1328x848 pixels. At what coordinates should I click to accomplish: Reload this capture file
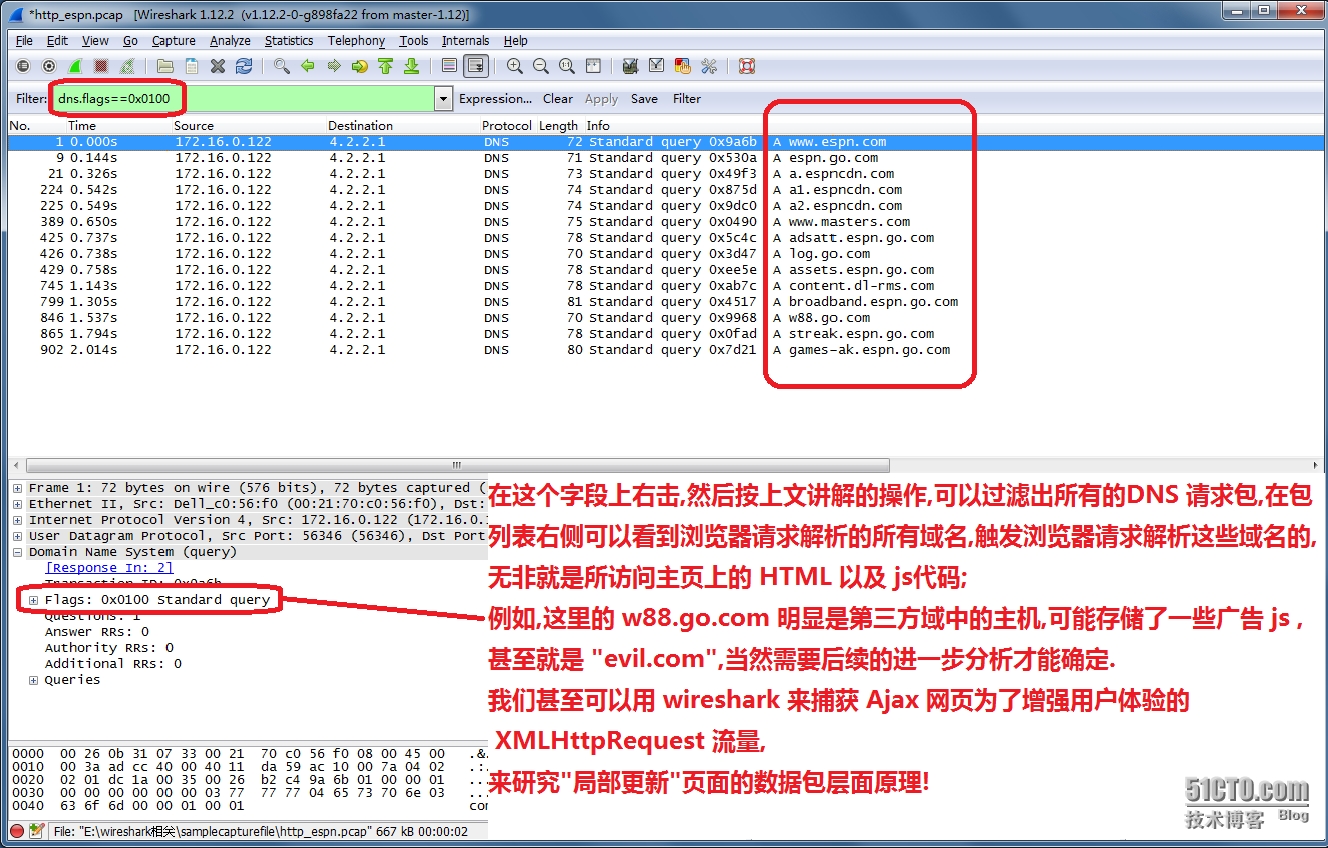pyautogui.click(x=244, y=66)
